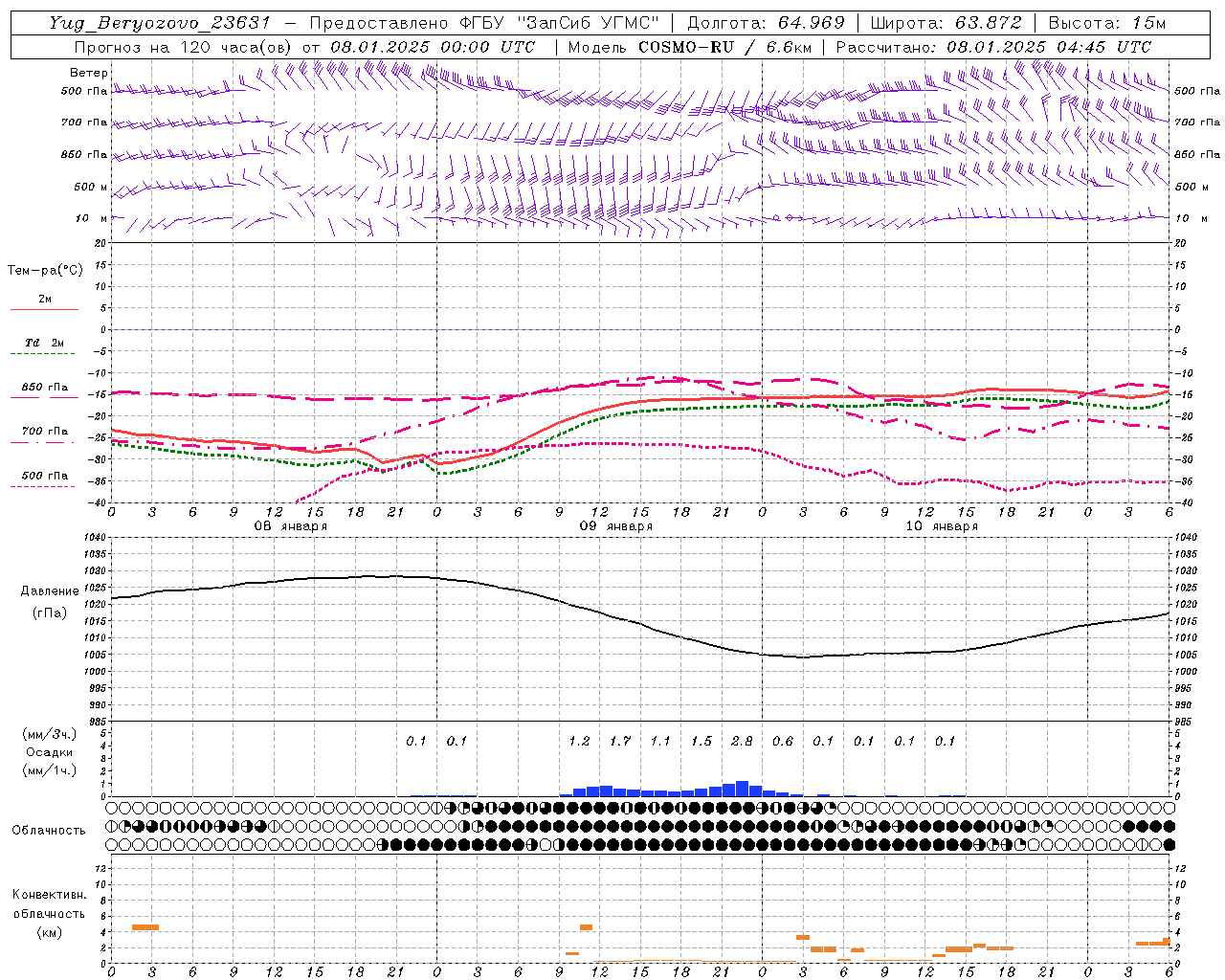Viewport: 1225px width, 980px height.
Task: Click the Осадки panel label
Action: tap(49, 752)
